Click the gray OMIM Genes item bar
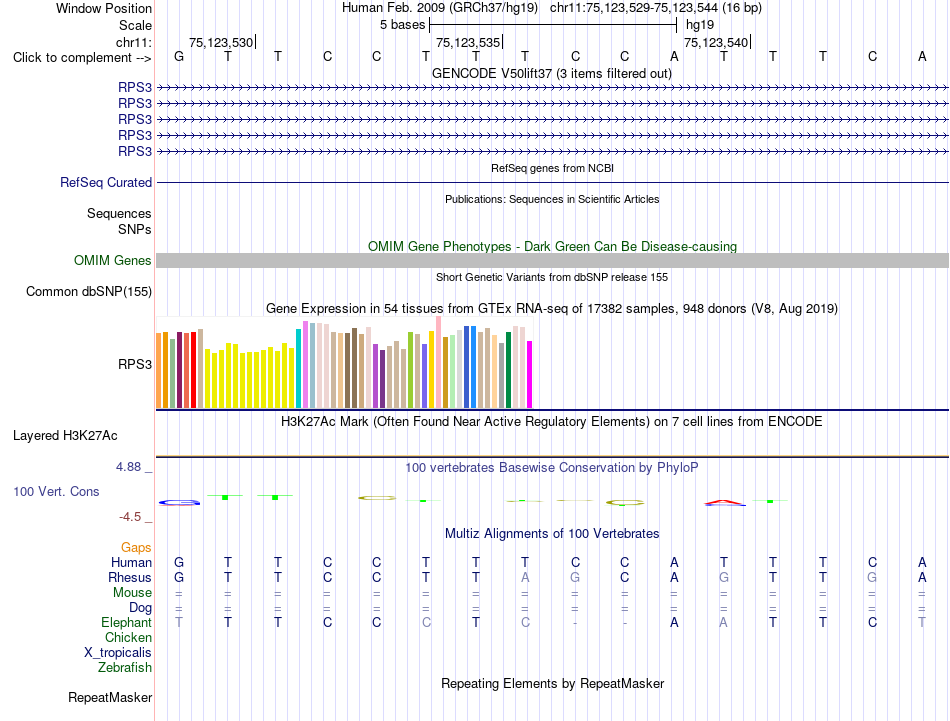The image size is (950, 721). [552, 261]
